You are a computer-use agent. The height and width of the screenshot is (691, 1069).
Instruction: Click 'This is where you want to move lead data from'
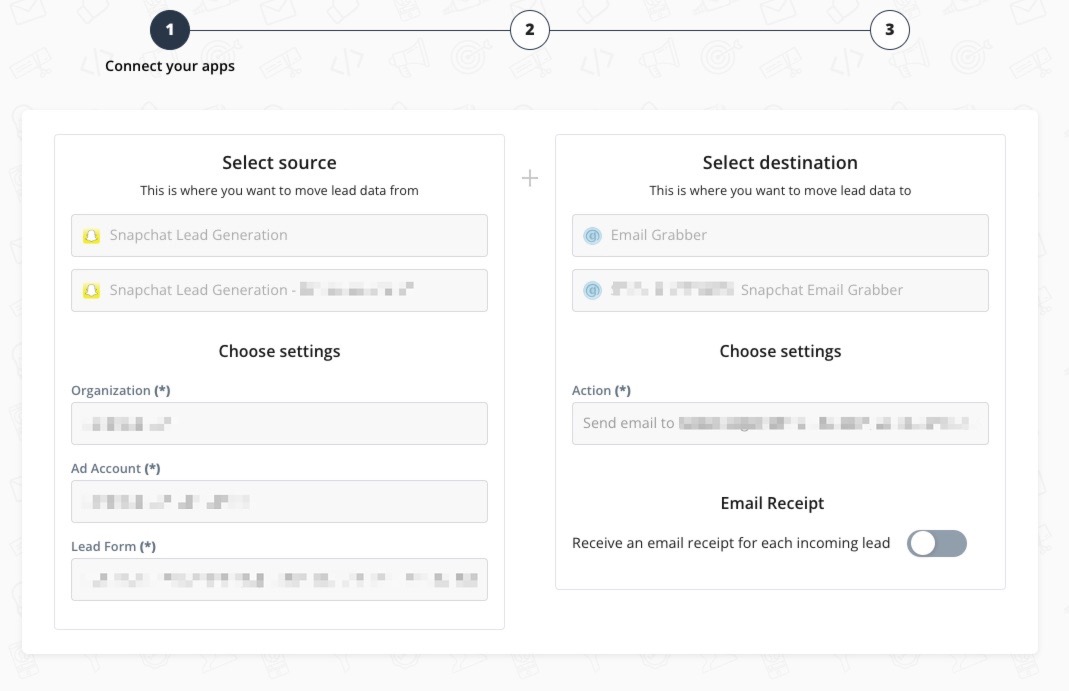280,191
